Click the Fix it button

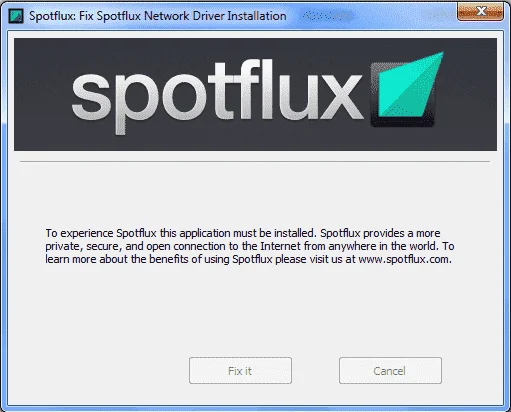point(240,371)
